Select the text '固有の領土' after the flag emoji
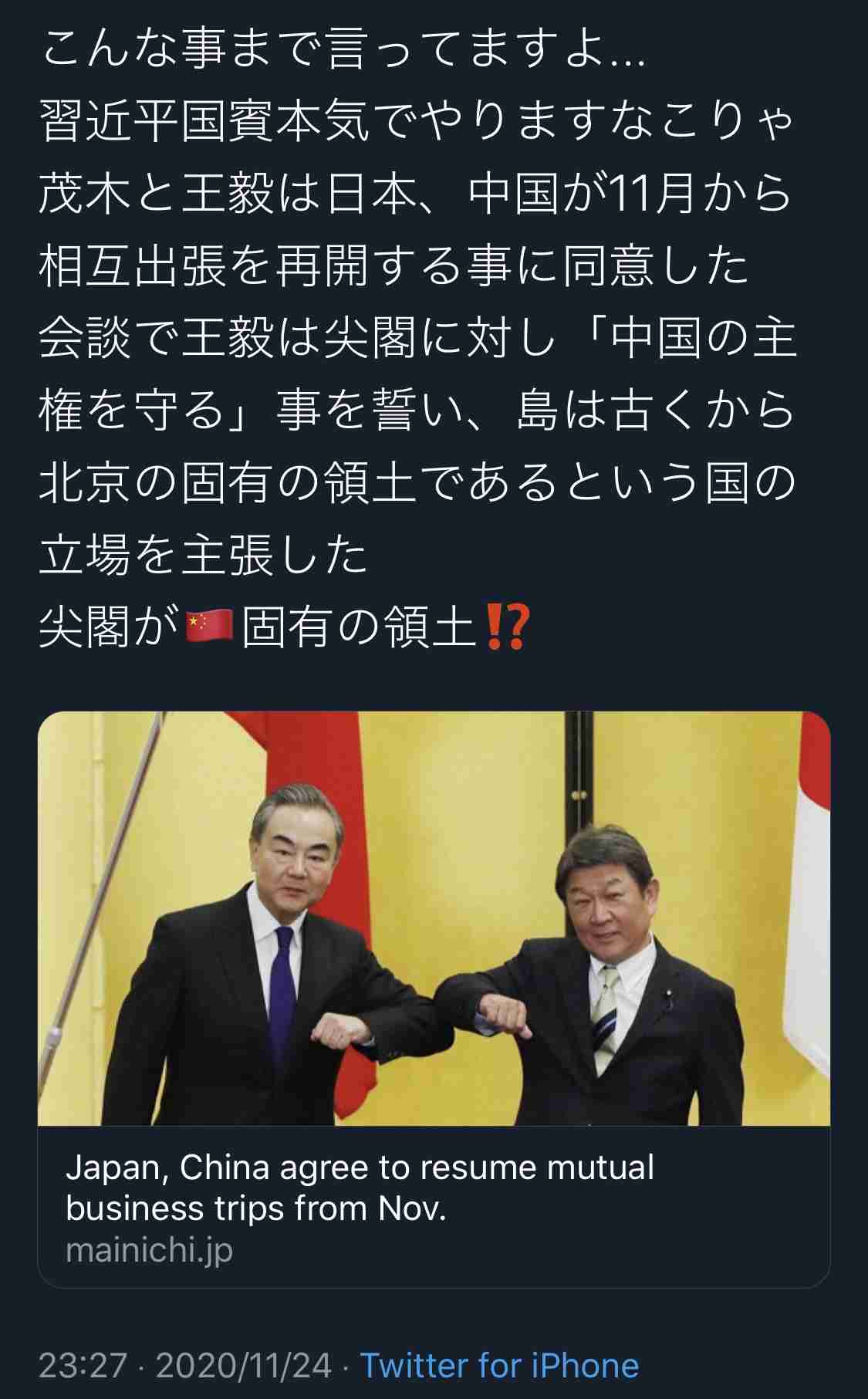This screenshot has height=1399, width=868. point(360,626)
